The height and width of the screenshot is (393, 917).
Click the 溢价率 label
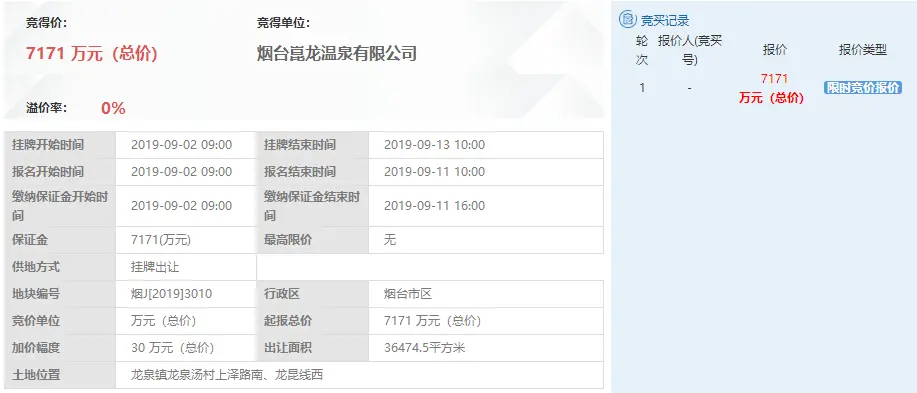click(x=47, y=108)
